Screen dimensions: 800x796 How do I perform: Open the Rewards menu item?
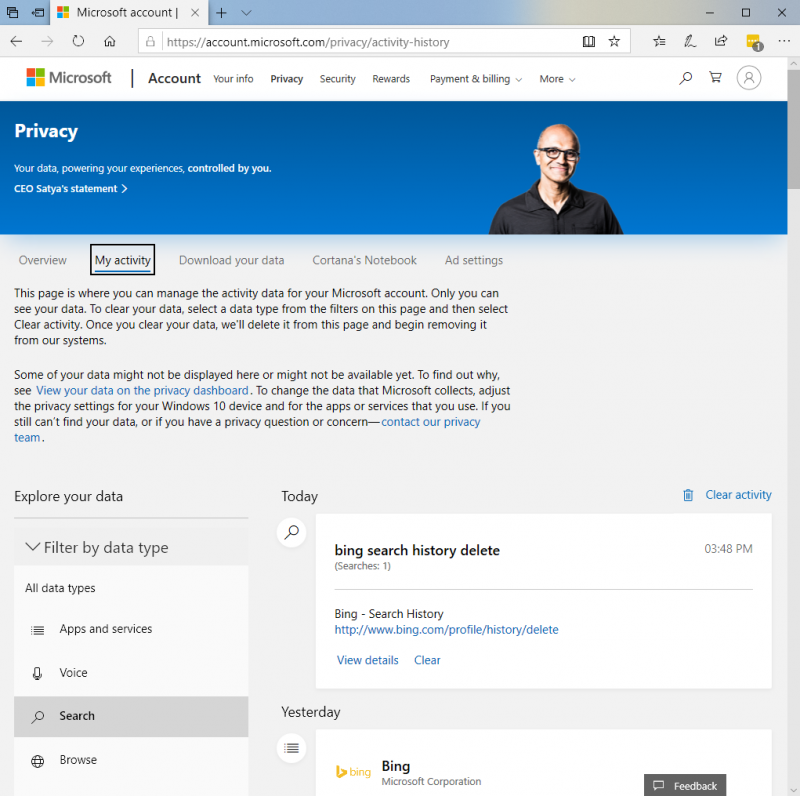coord(391,79)
